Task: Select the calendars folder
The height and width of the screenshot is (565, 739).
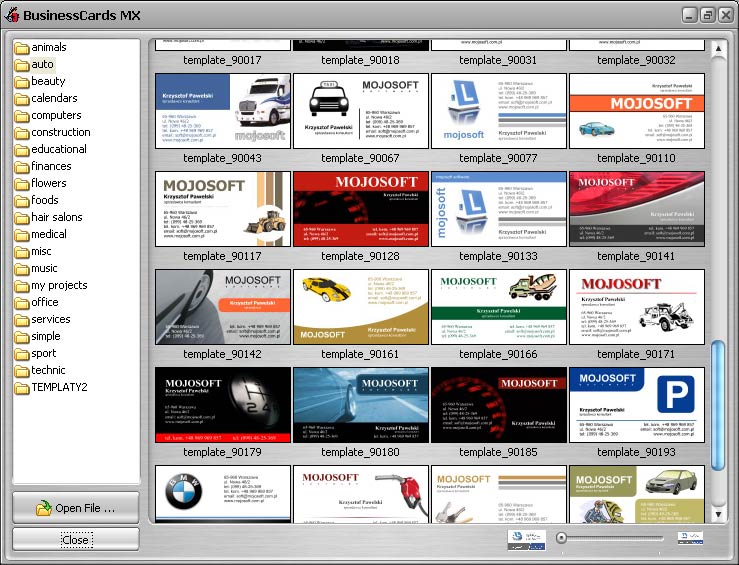Action: (46, 98)
